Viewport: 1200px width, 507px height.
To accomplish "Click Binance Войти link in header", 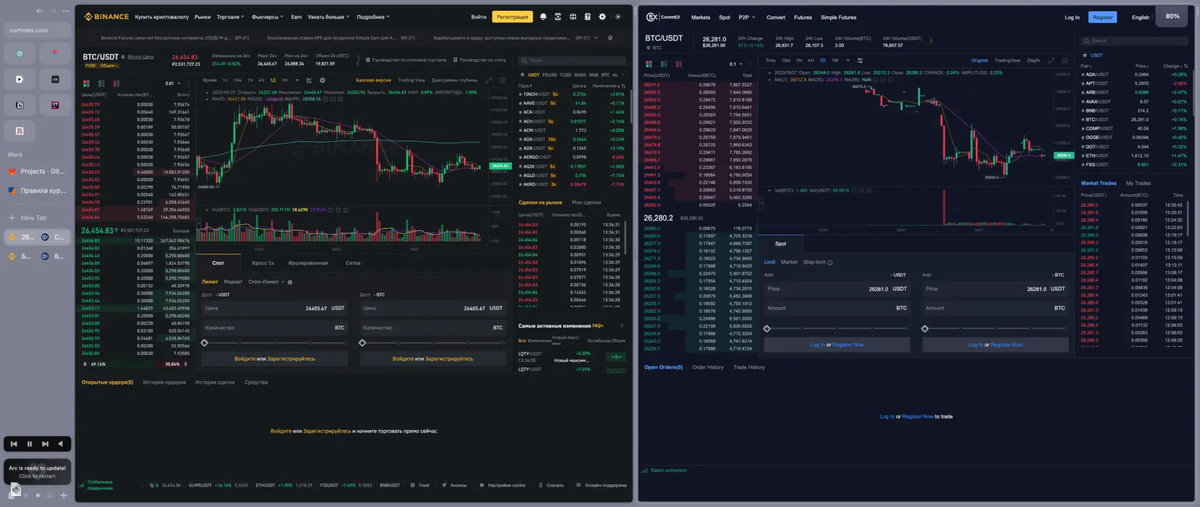I will click(478, 17).
